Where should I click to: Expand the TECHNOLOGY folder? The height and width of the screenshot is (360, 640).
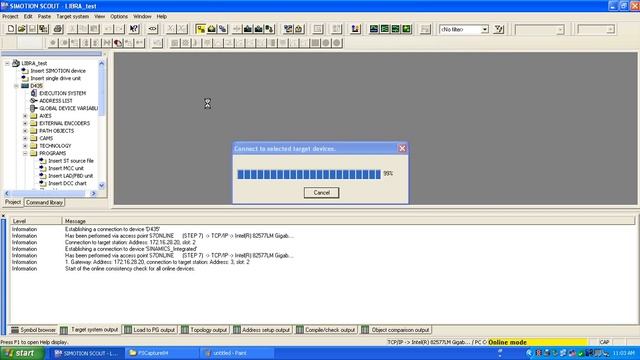point(25,146)
